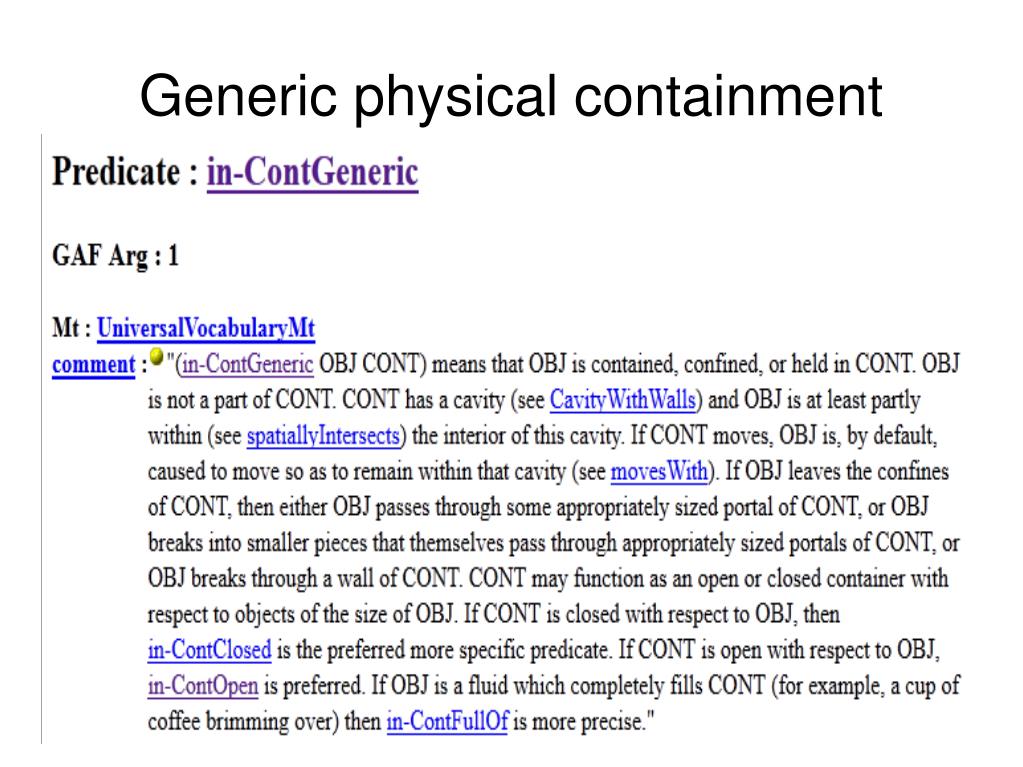Open the UniversalVocabularyMt microtheory link
Image resolution: width=1023 pixels, height=767 pixels.
[x=206, y=327]
